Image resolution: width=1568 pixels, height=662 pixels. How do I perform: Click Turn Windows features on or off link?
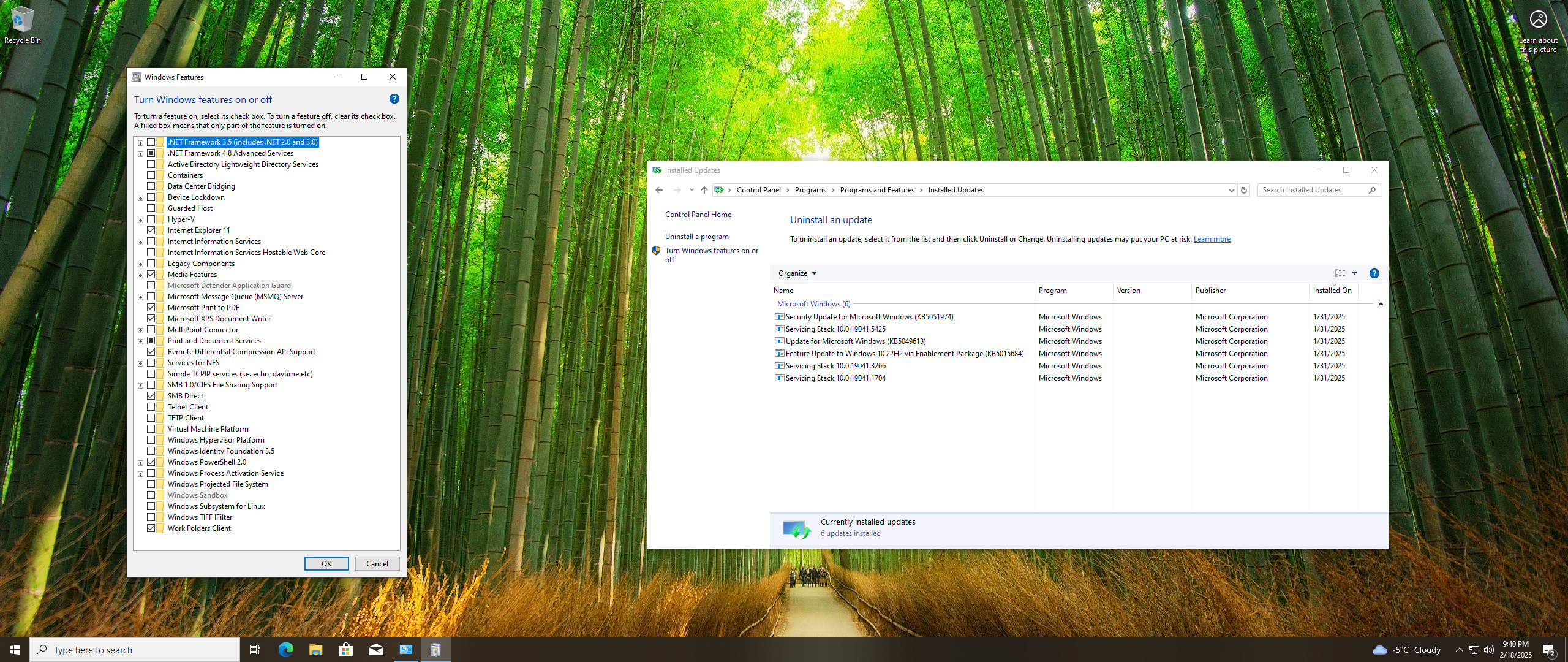(x=712, y=255)
